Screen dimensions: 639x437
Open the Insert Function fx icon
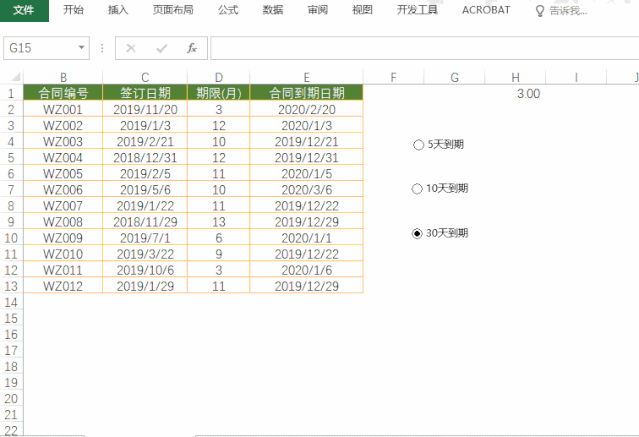pyautogui.click(x=192, y=49)
